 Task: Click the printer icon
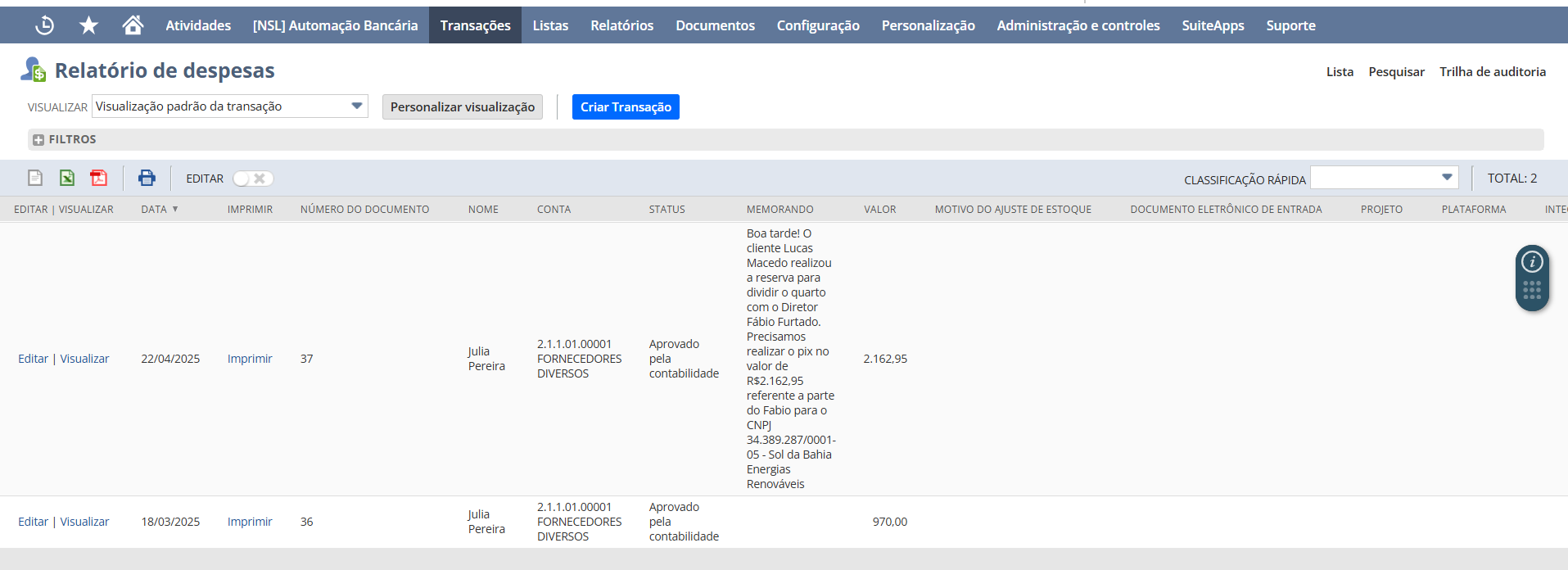click(x=147, y=178)
